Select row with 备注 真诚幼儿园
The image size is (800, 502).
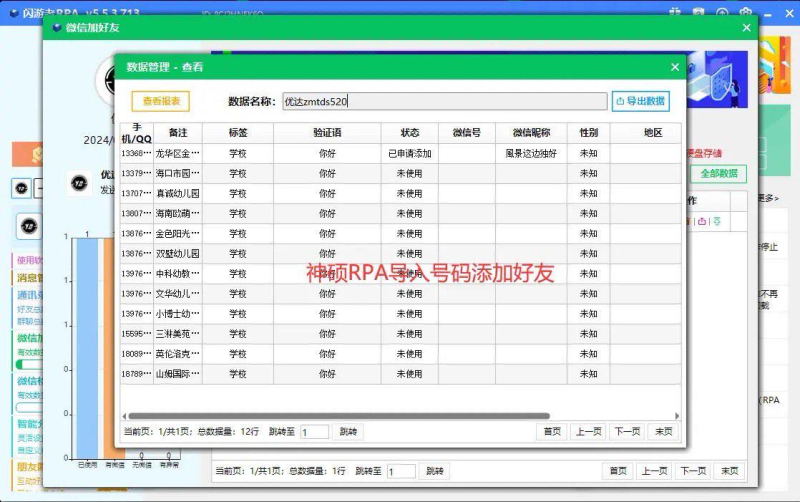click(x=401, y=193)
